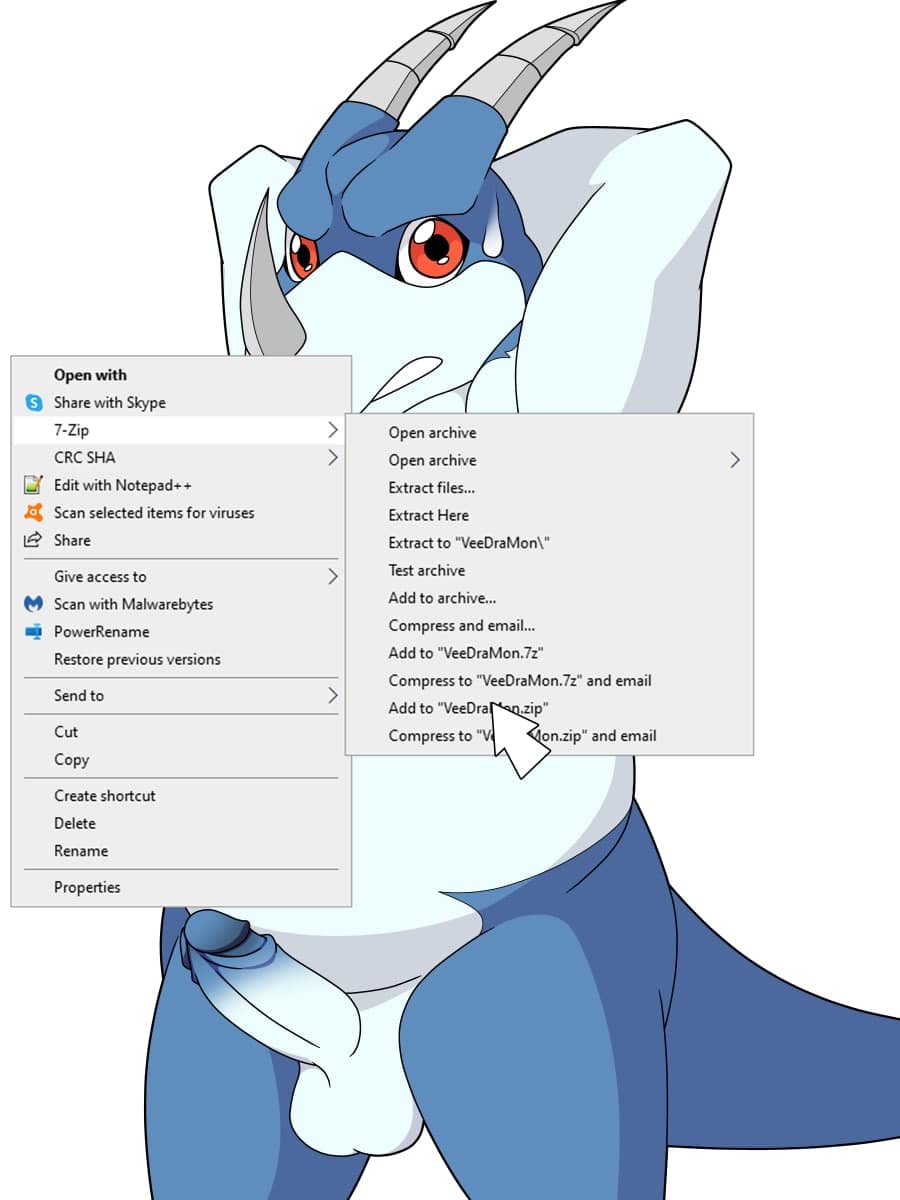This screenshot has width=900, height=1200.
Task: Click the PowerRename icon entry
Action: pyautogui.click(x=34, y=632)
